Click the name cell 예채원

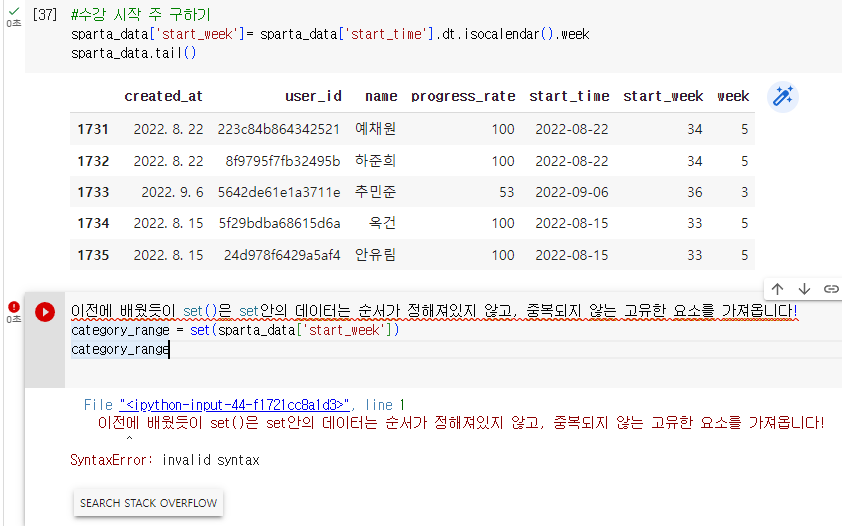(375, 129)
